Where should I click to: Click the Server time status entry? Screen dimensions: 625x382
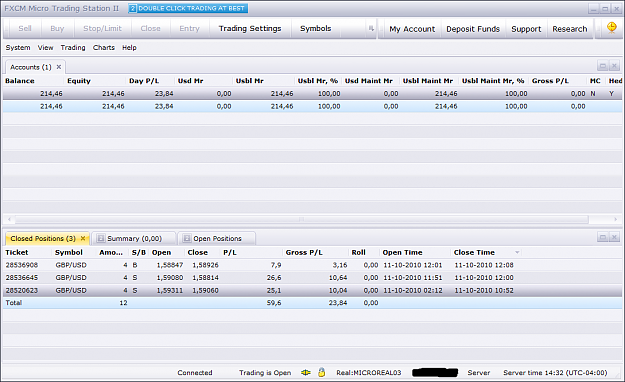555,373
